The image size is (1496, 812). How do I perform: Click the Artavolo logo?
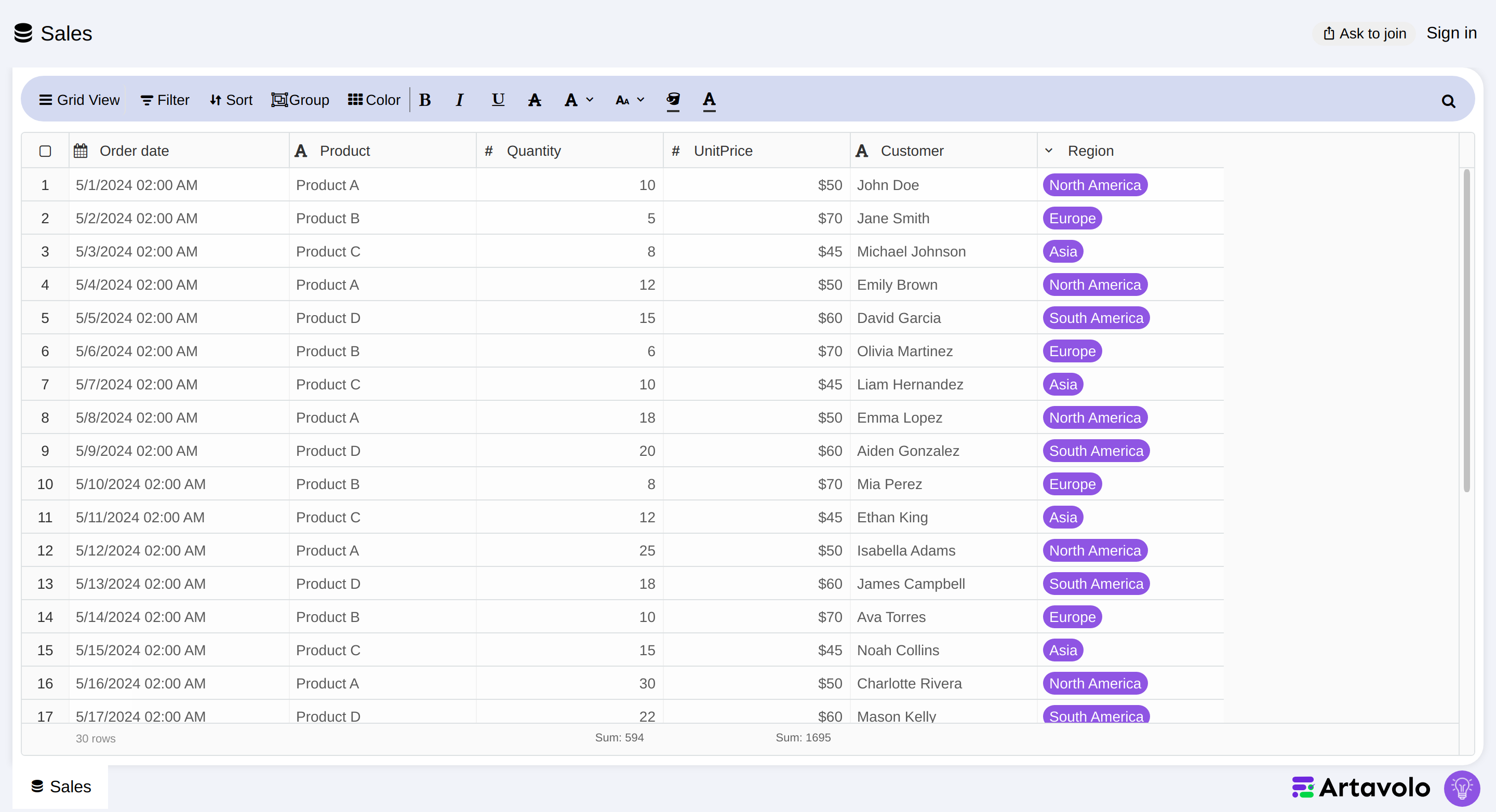click(x=1360, y=787)
